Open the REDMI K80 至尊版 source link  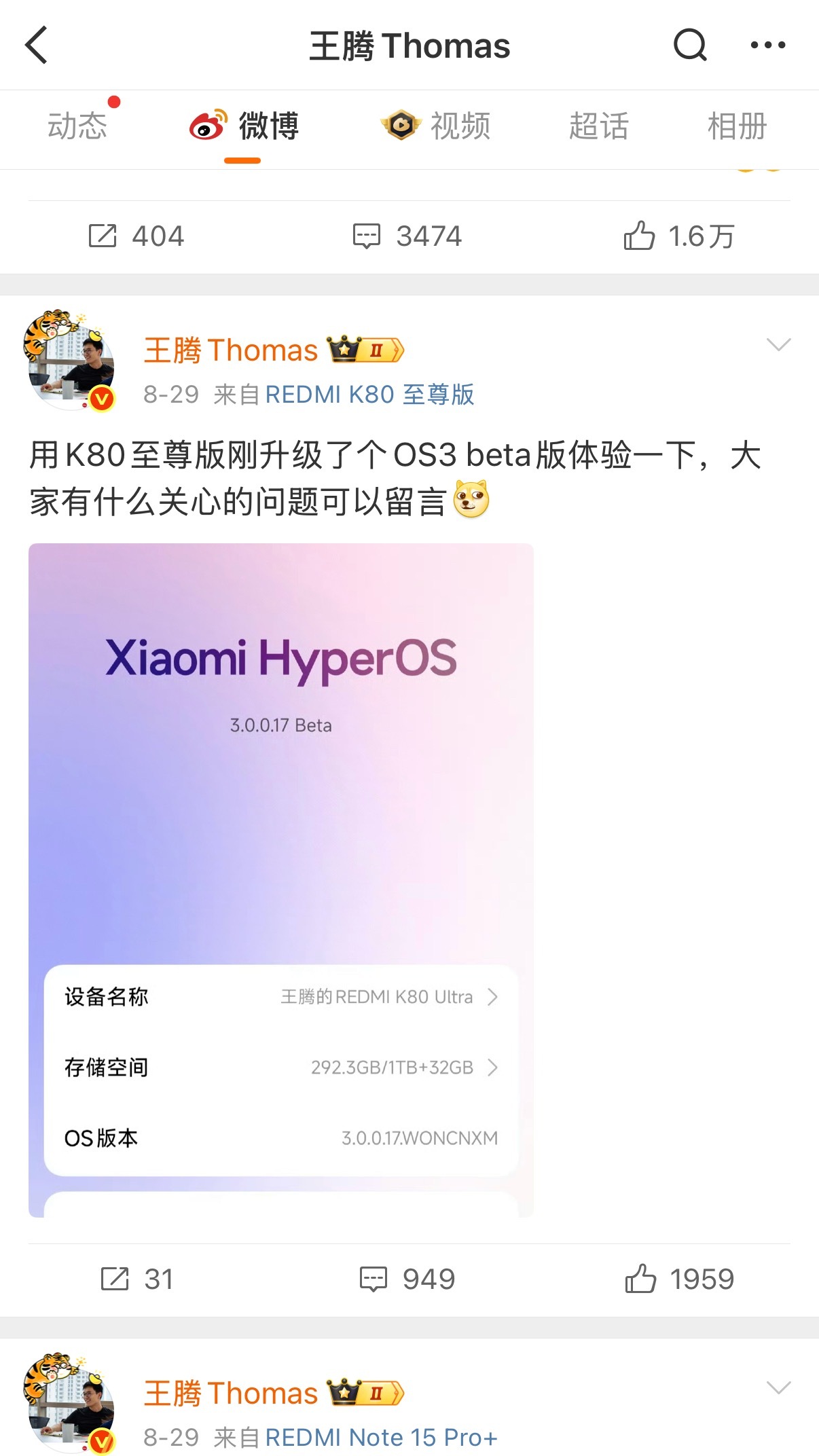(x=369, y=394)
